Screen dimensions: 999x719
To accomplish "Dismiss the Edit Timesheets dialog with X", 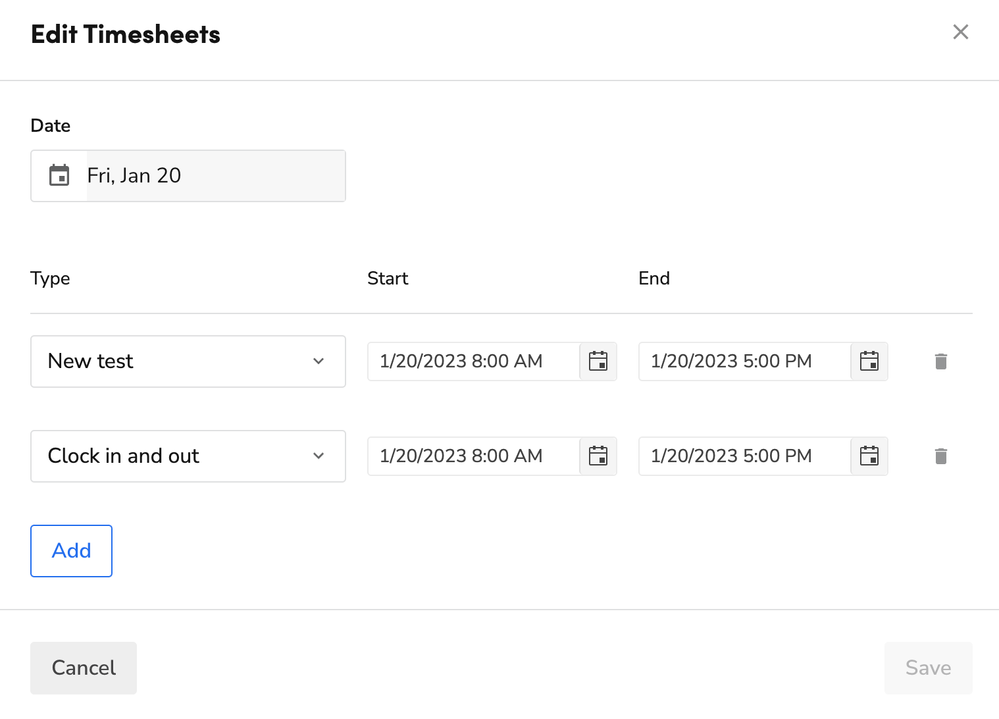I will (x=960, y=31).
